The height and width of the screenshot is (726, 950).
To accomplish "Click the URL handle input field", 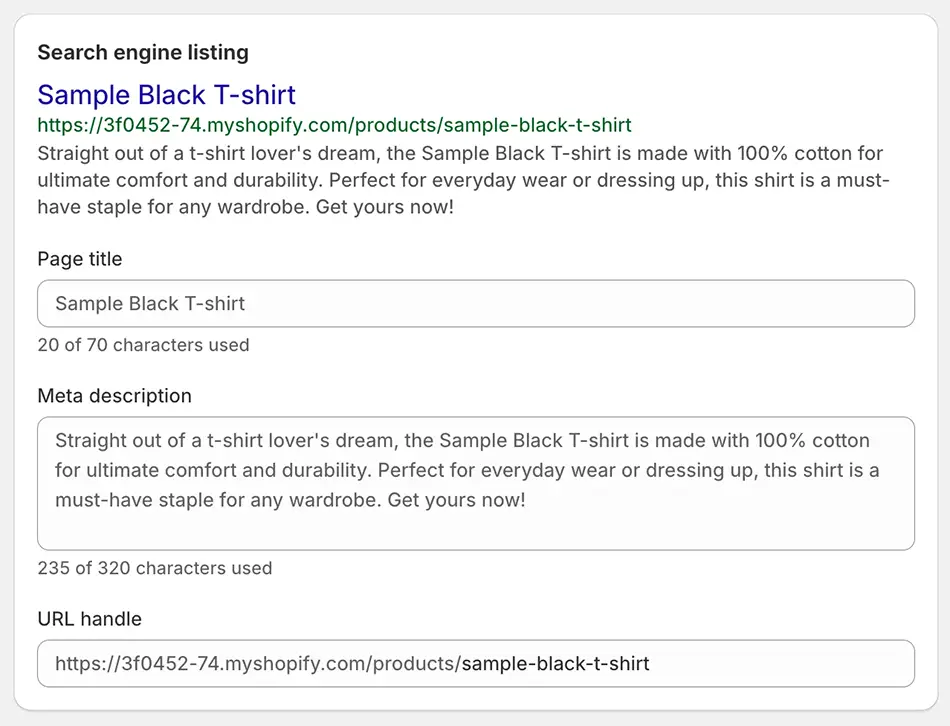I will 476,664.
